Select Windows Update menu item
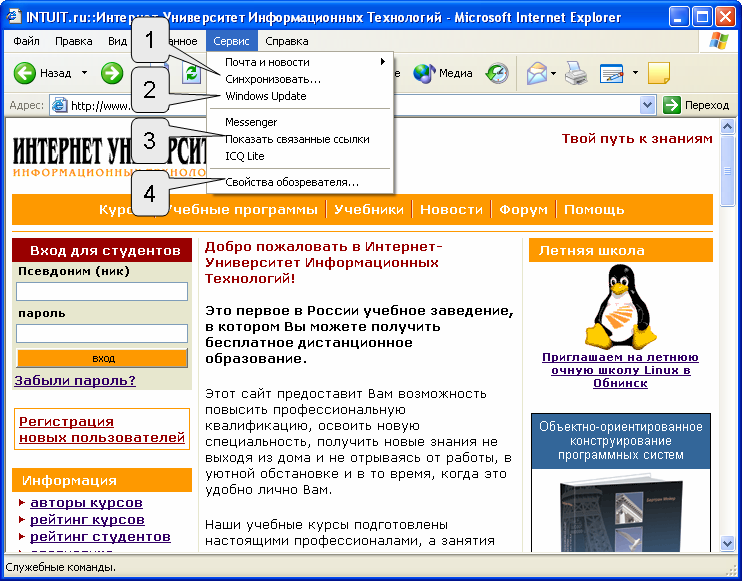Viewport: 742px width, 581px height. point(300,96)
